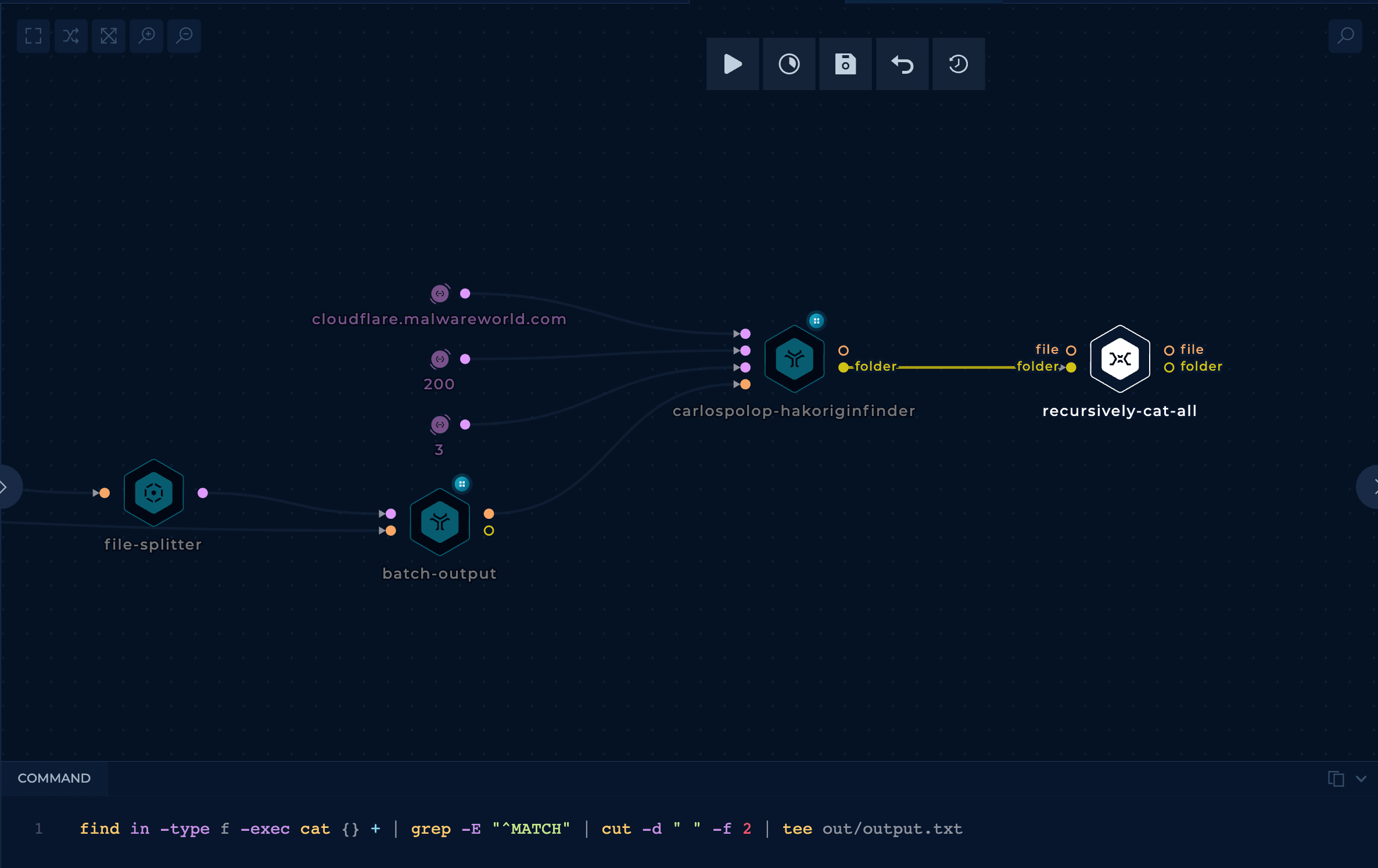1378x868 pixels.
Task: Click out/output.txt in the command
Action: (892, 828)
